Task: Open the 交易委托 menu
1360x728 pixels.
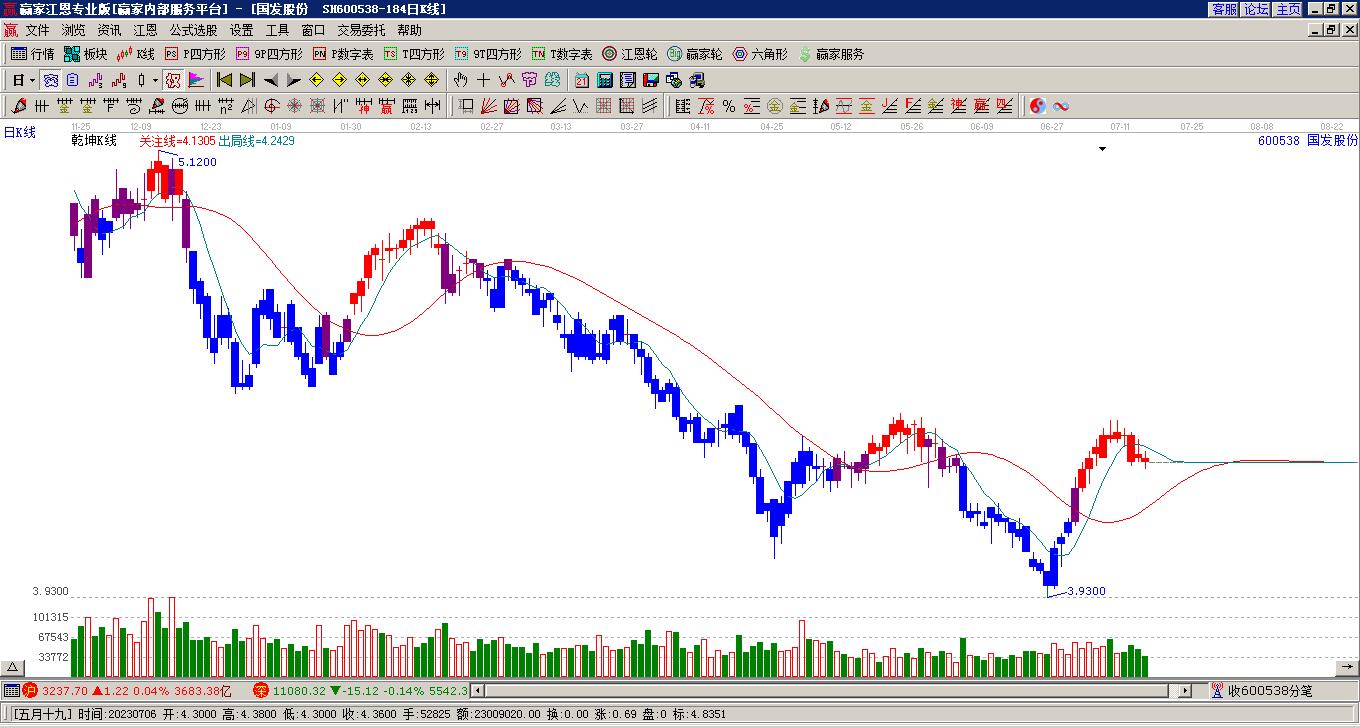Action: click(361, 30)
